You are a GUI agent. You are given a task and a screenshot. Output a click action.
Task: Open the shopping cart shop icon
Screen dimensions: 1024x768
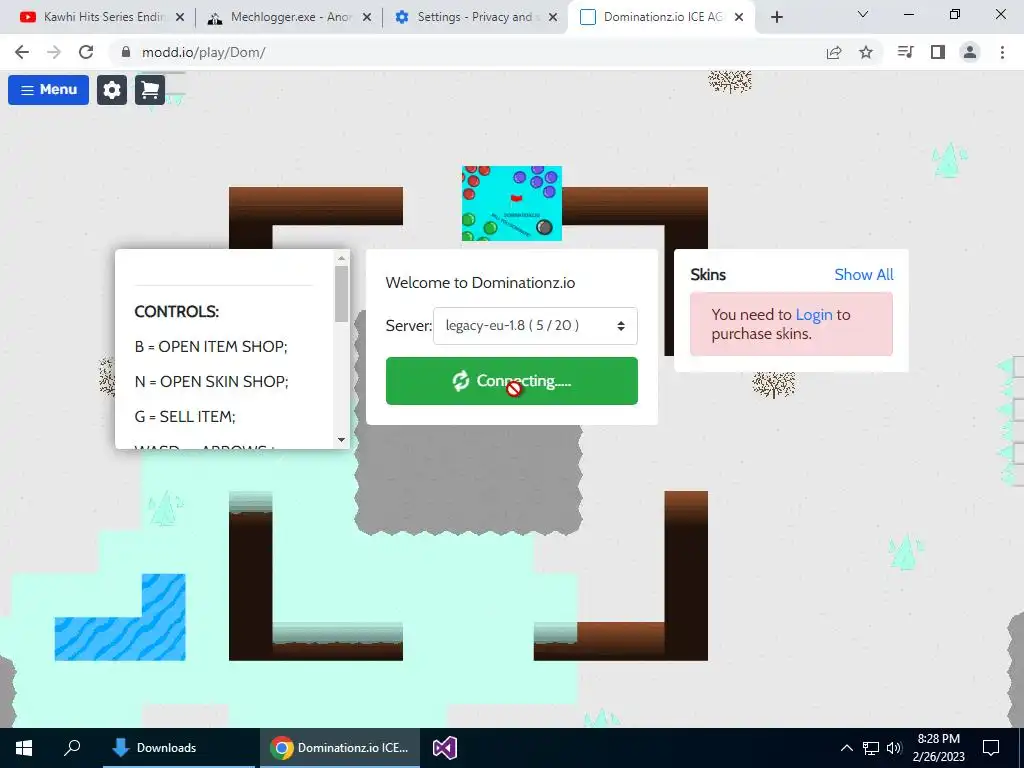point(150,89)
